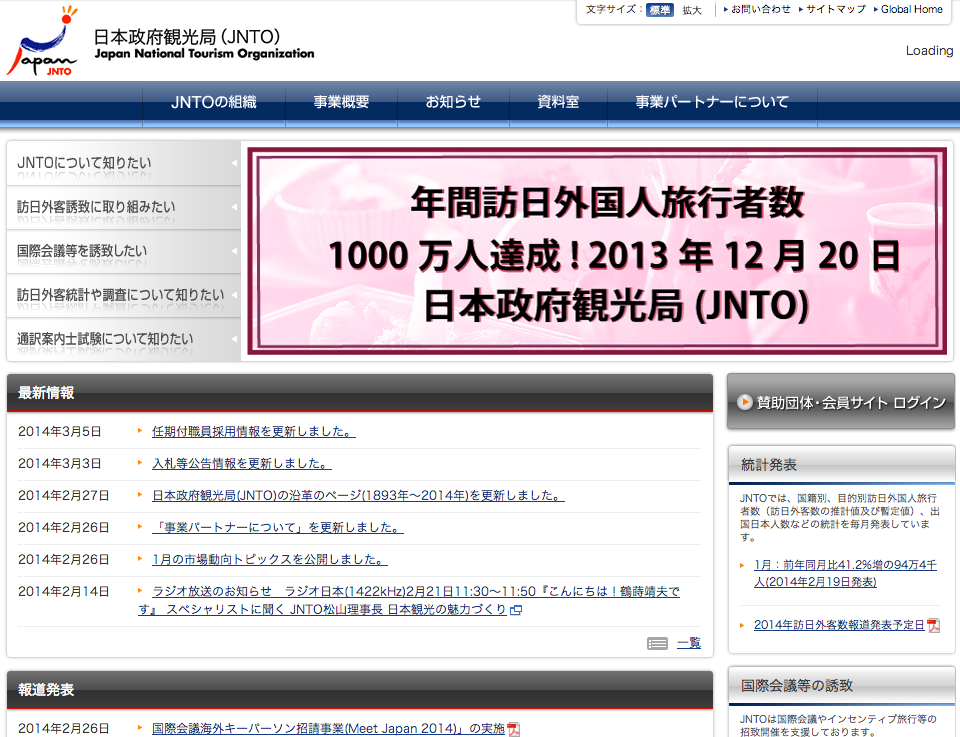Image resolution: width=960 pixels, height=737 pixels.
Task: Open 国際会議海外キーパーソン招請事業 press release link
Action: point(328,728)
